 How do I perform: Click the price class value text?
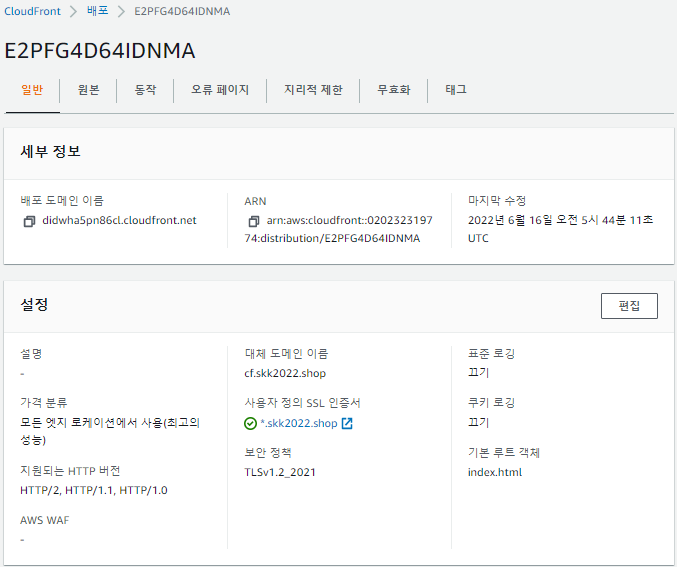(110, 431)
